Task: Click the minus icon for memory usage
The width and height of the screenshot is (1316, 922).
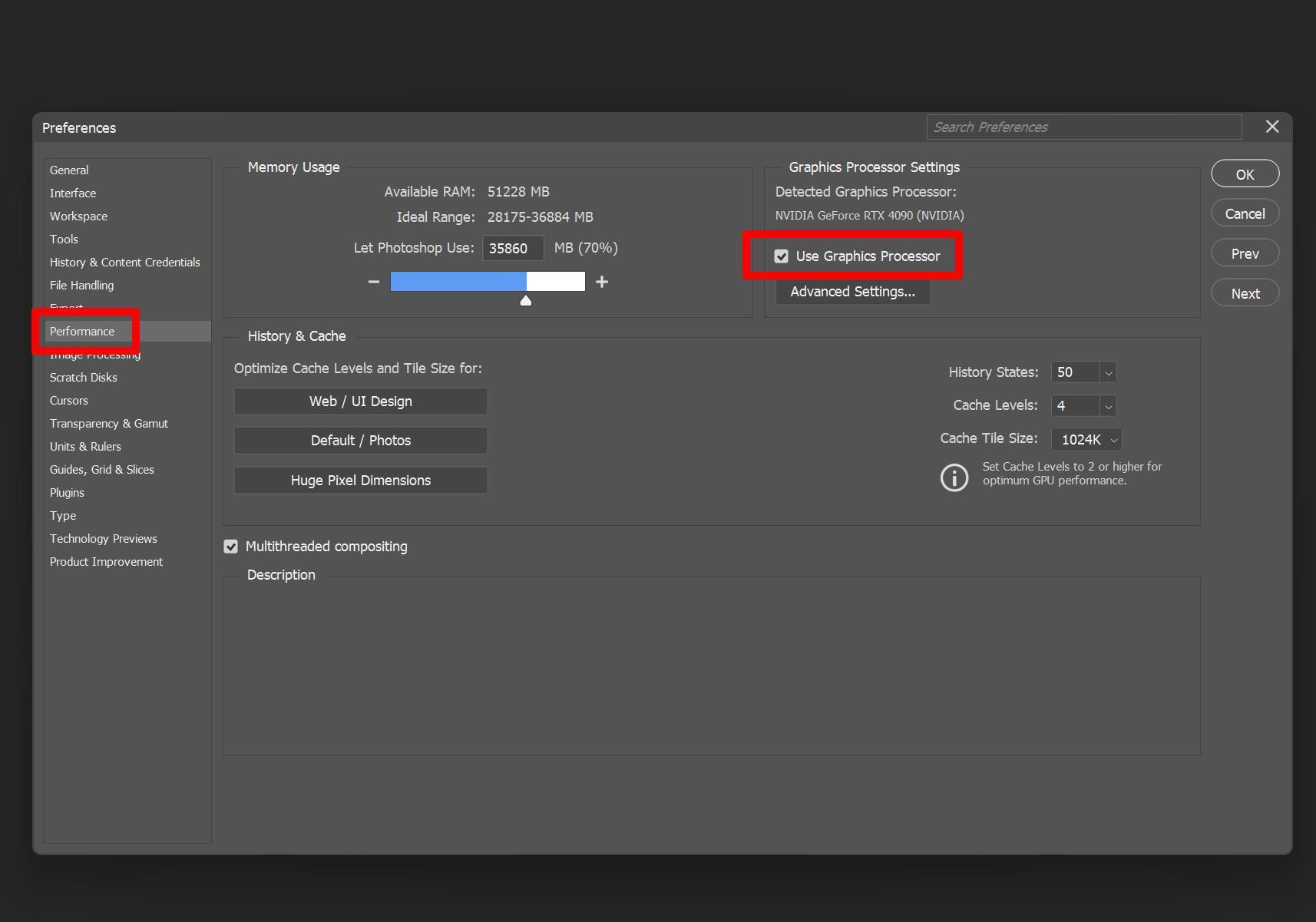Action: click(374, 282)
